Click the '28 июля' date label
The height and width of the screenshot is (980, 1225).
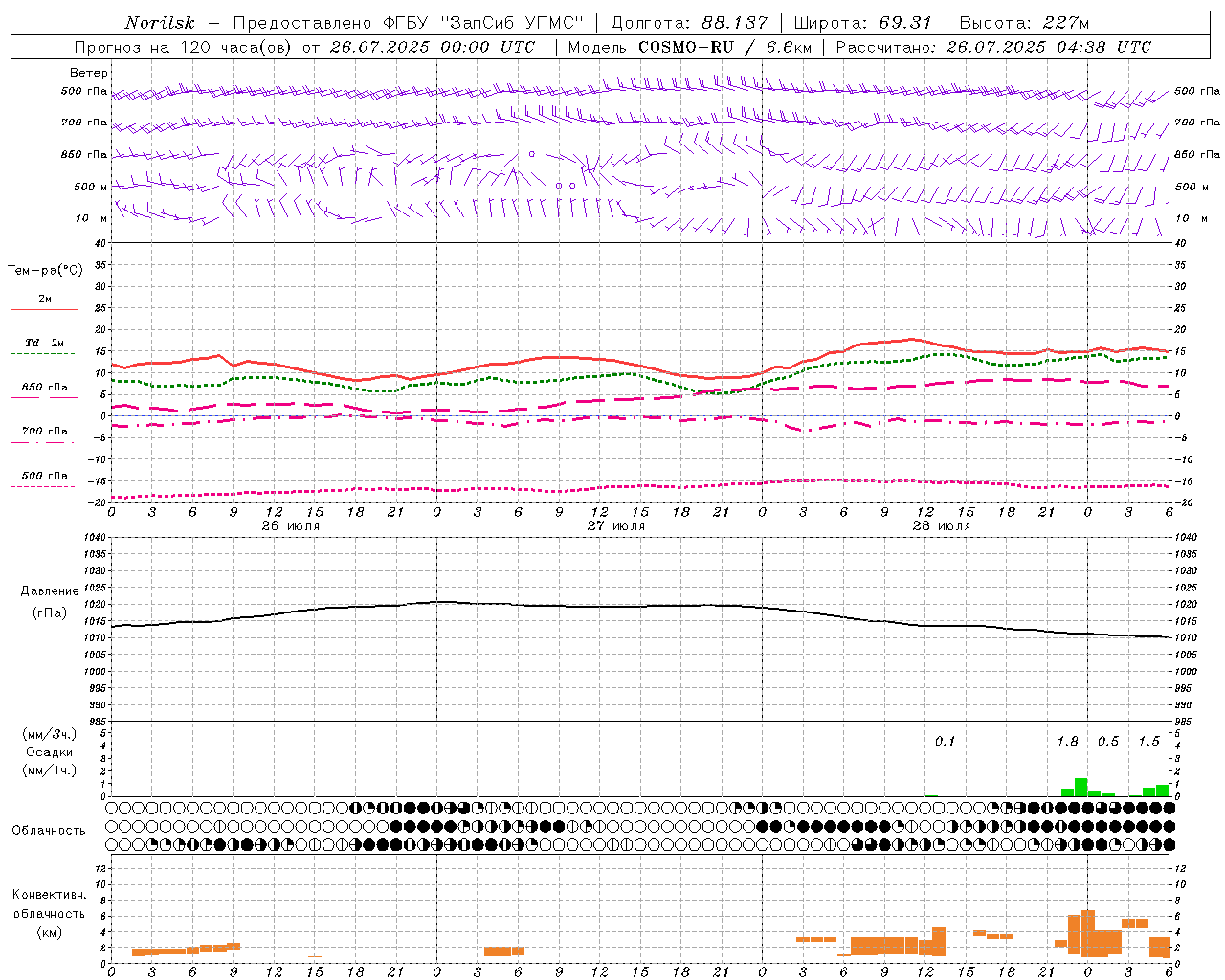(942, 526)
